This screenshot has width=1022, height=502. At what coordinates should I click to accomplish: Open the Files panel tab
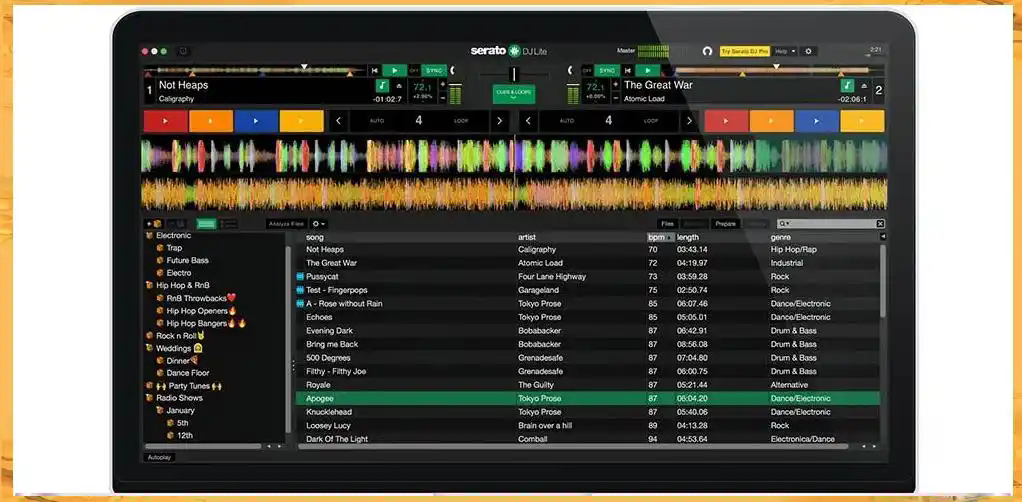click(667, 224)
